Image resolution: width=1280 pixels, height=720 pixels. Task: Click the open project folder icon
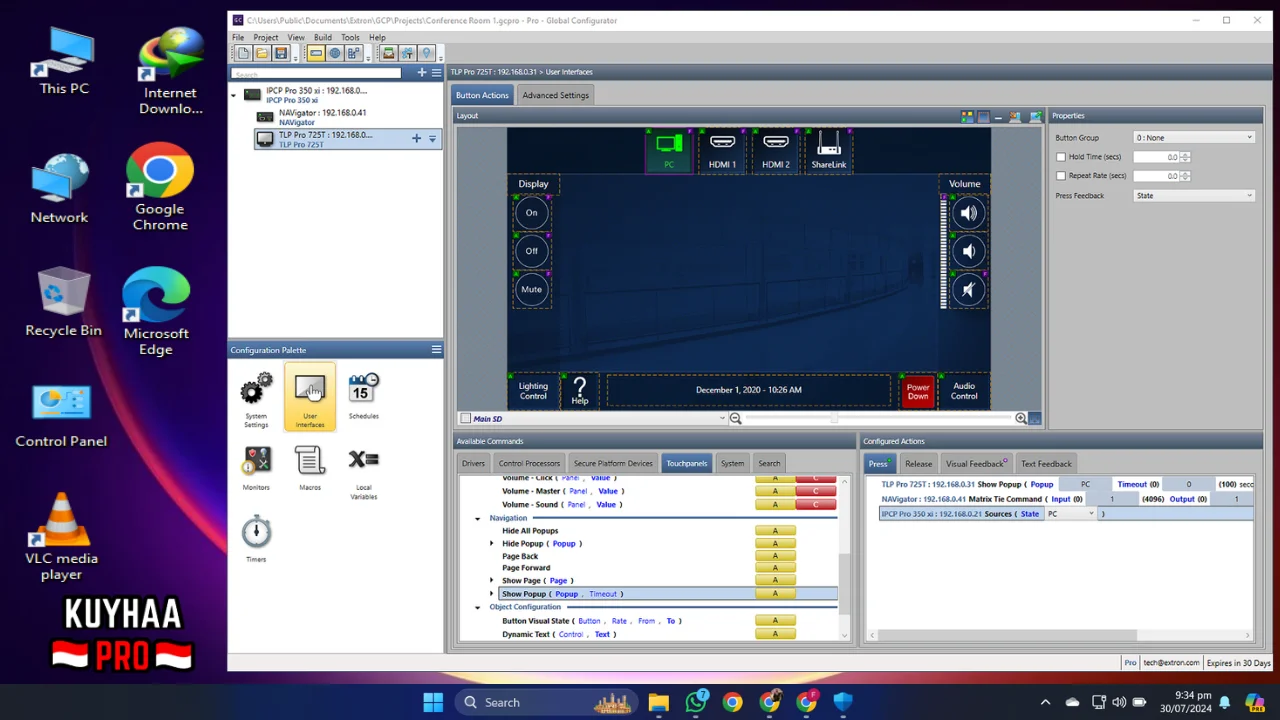(x=262, y=53)
